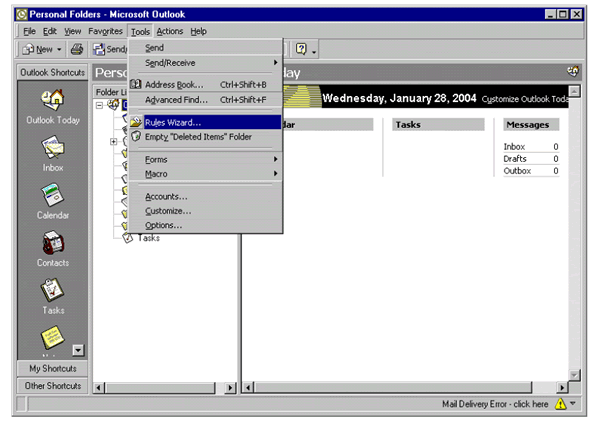The width and height of the screenshot is (600, 434).
Task: Expand the plus node in folder list
Action: pos(114,142)
